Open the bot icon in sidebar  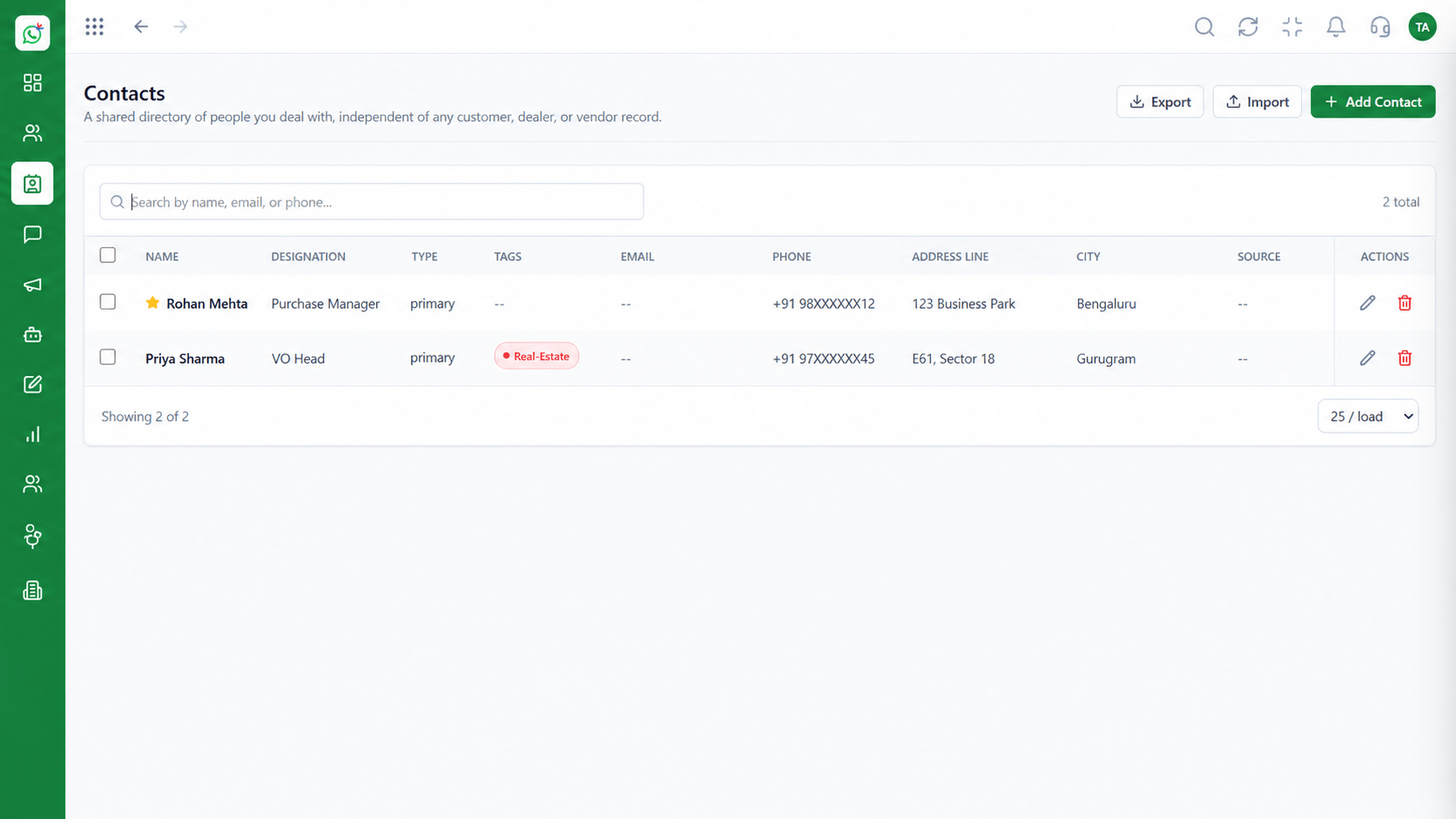(32, 334)
